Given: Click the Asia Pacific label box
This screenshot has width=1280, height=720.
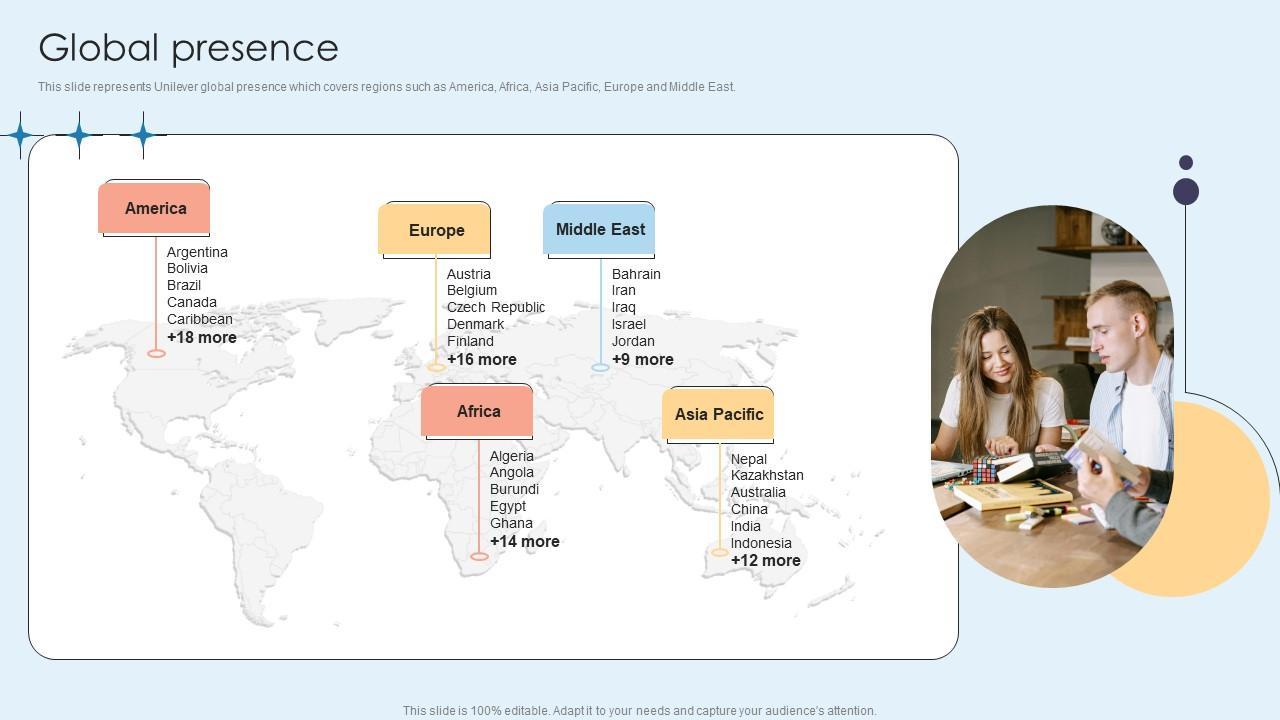Looking at the screenshot, I should [718, 414].
